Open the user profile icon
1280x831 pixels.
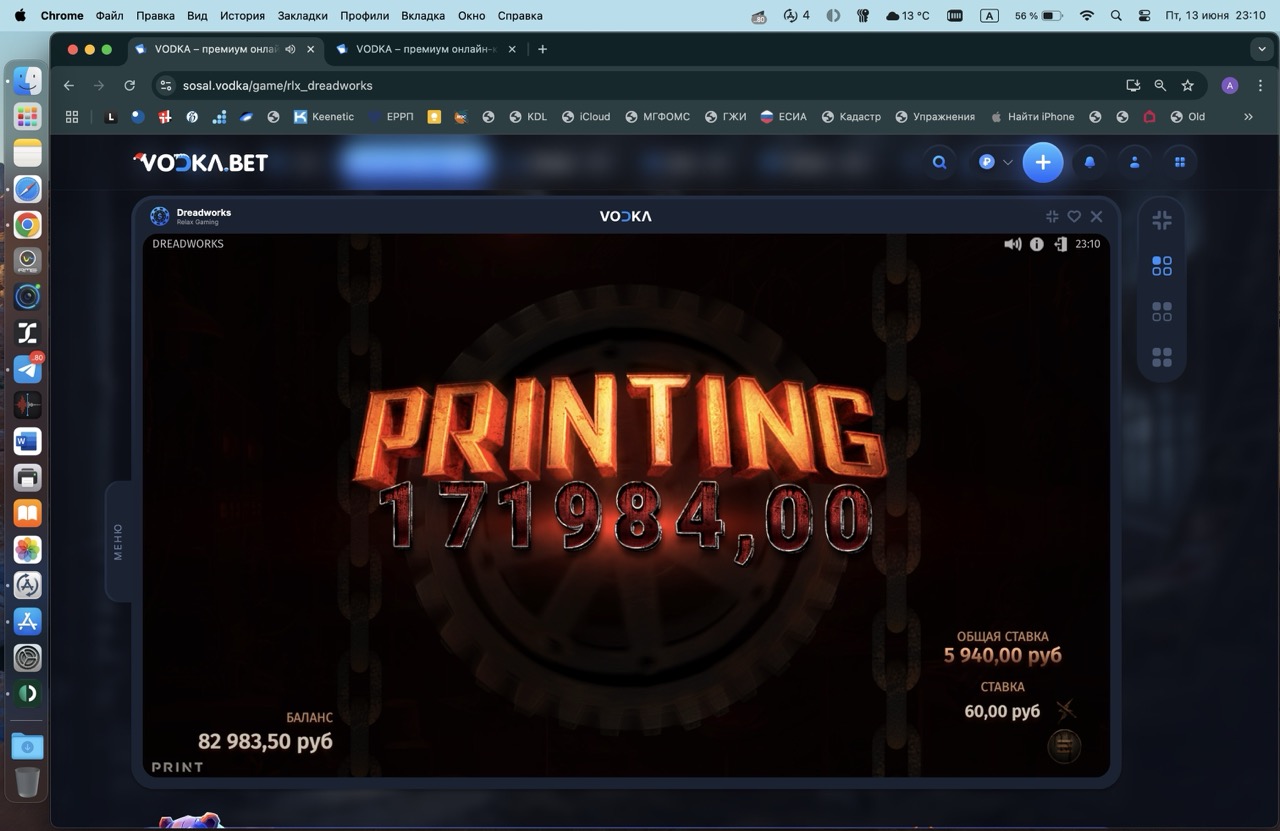tap(1134, 162)
